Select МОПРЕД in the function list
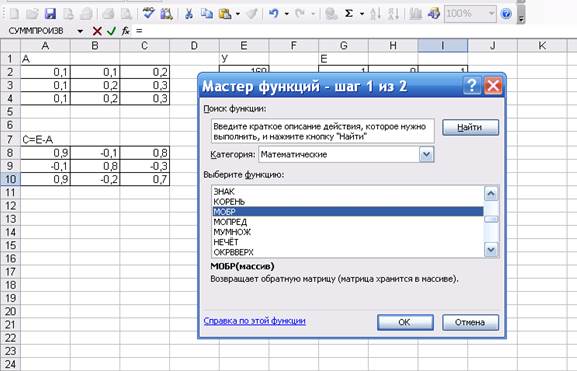Viewport: 577px width, 371px height. (348, 222)
